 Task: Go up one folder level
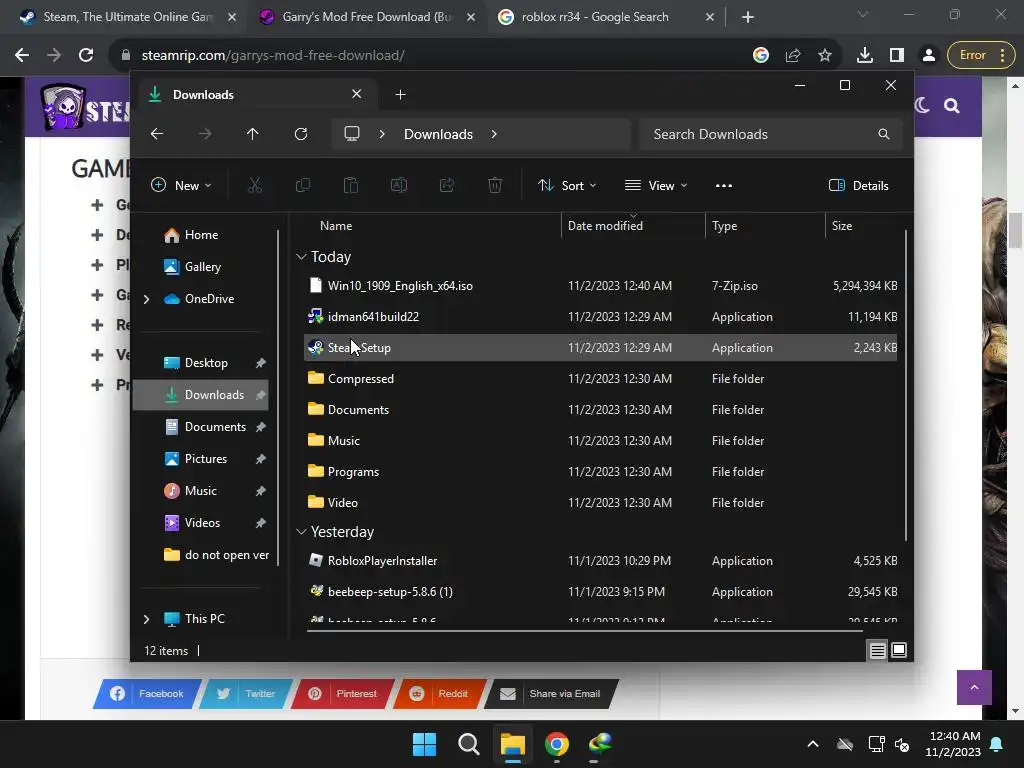click(253, 134)
